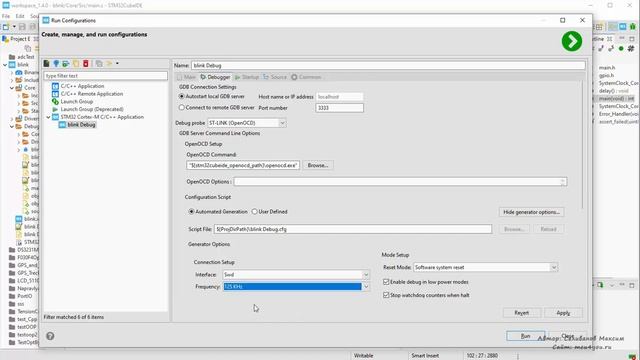Open File menu in STM32CubeIDE window
Screen dimensions: 640x360
6,16
